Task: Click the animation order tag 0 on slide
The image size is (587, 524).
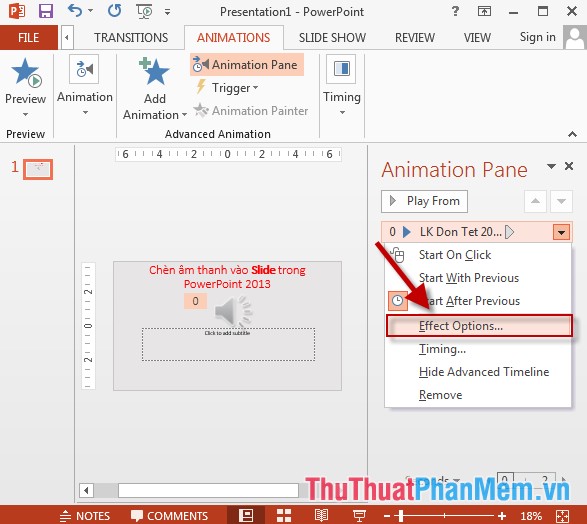Action: pos(195,301)
